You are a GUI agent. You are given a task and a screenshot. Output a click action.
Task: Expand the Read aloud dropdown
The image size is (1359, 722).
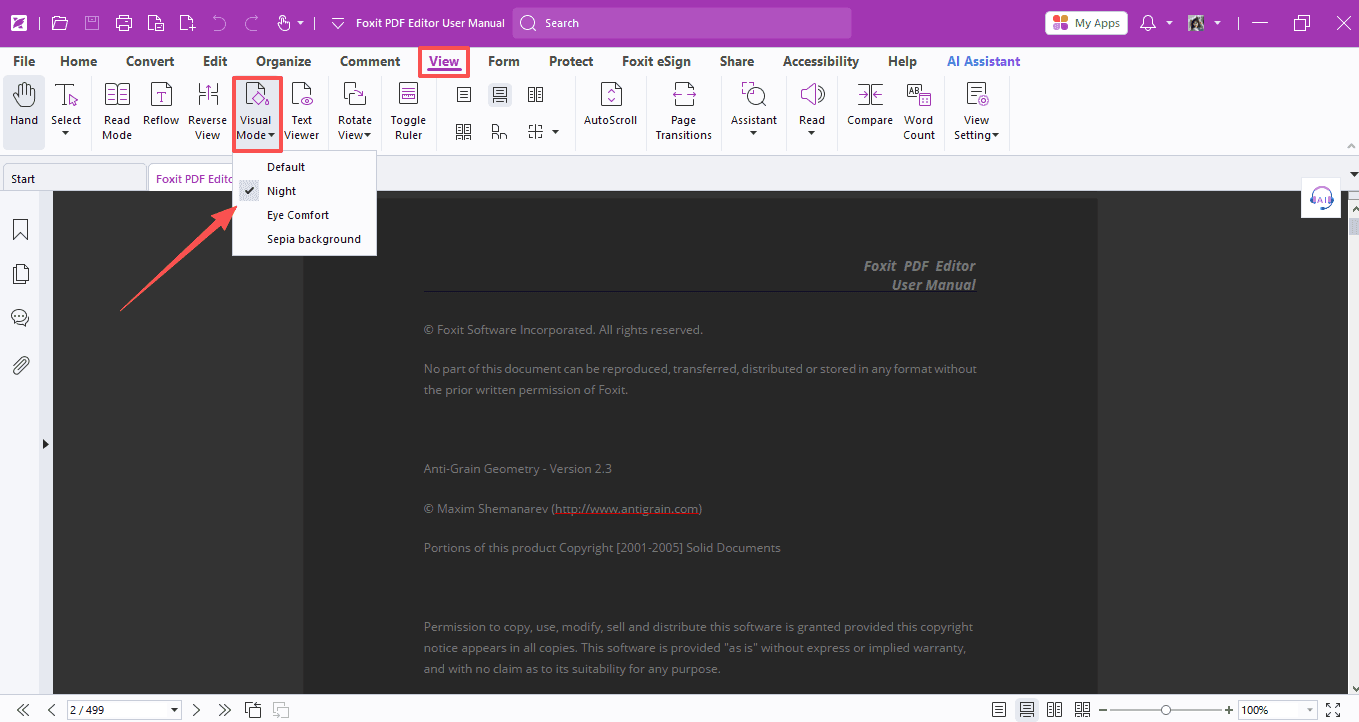812,133
